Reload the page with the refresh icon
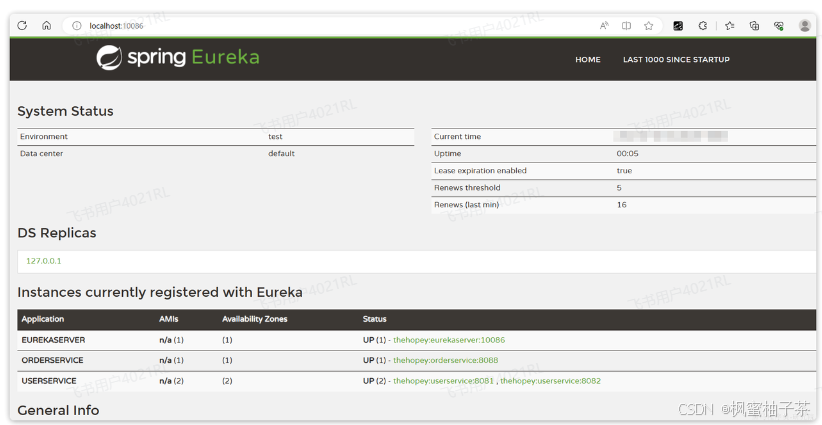822x425 pixels. 22,25
